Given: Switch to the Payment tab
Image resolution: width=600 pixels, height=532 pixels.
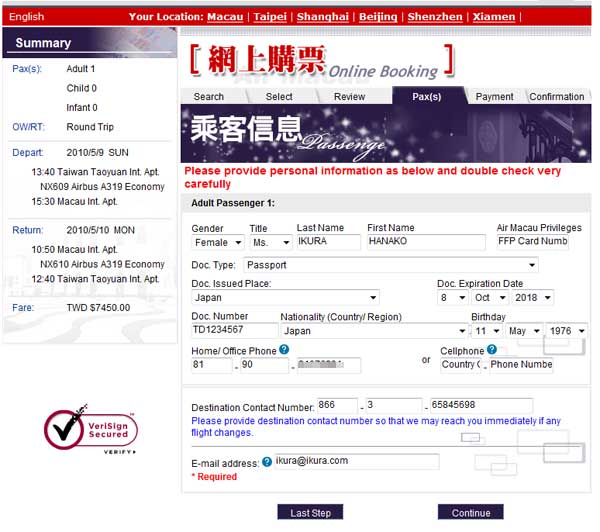Looking at the screenshot, I should (x=494, y=97).
